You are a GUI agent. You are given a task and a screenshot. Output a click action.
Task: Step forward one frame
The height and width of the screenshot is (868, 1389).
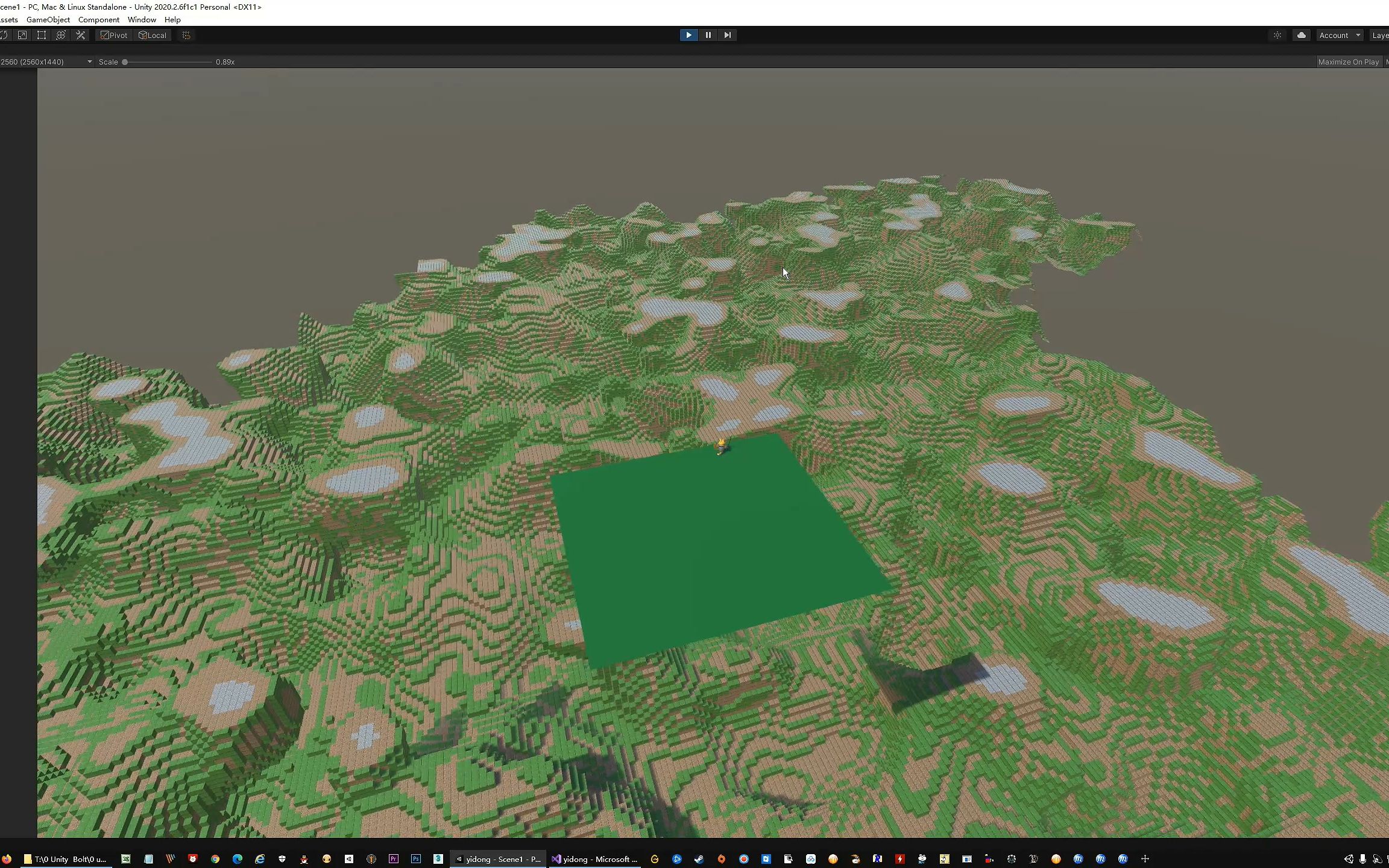coord(728,35)
